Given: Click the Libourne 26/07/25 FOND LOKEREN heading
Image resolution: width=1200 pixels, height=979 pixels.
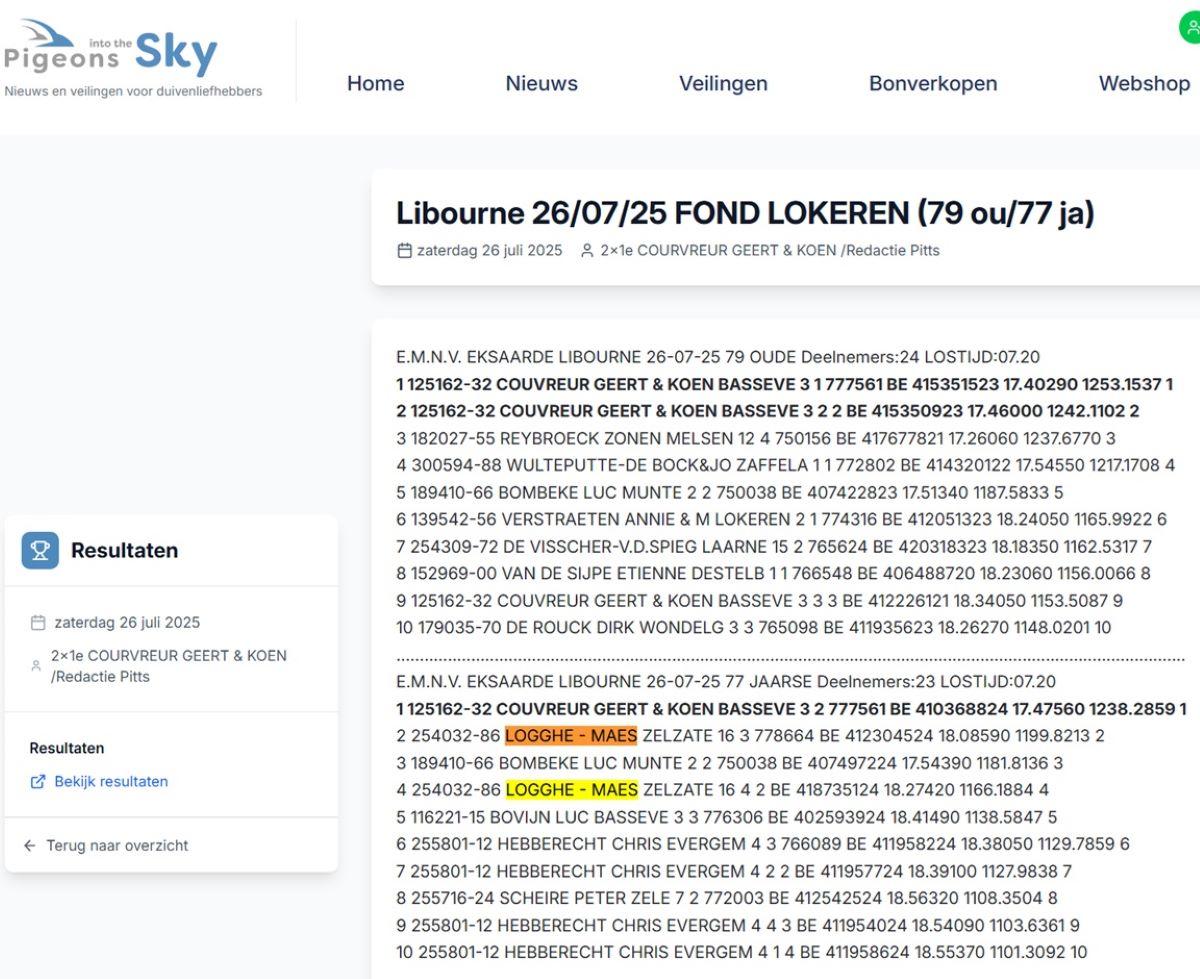Looking at the screenshot, I should 746,212.
